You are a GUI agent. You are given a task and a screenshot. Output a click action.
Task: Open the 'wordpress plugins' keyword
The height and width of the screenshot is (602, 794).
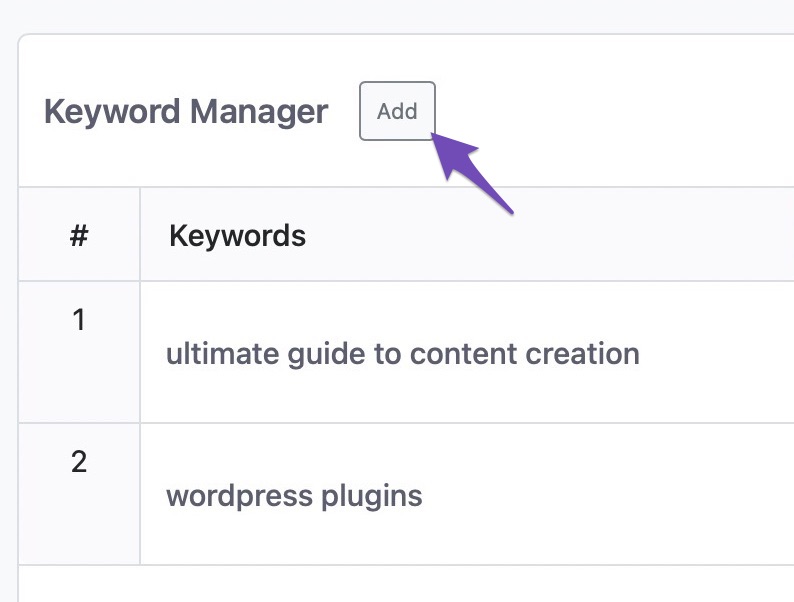pos(294,495)
